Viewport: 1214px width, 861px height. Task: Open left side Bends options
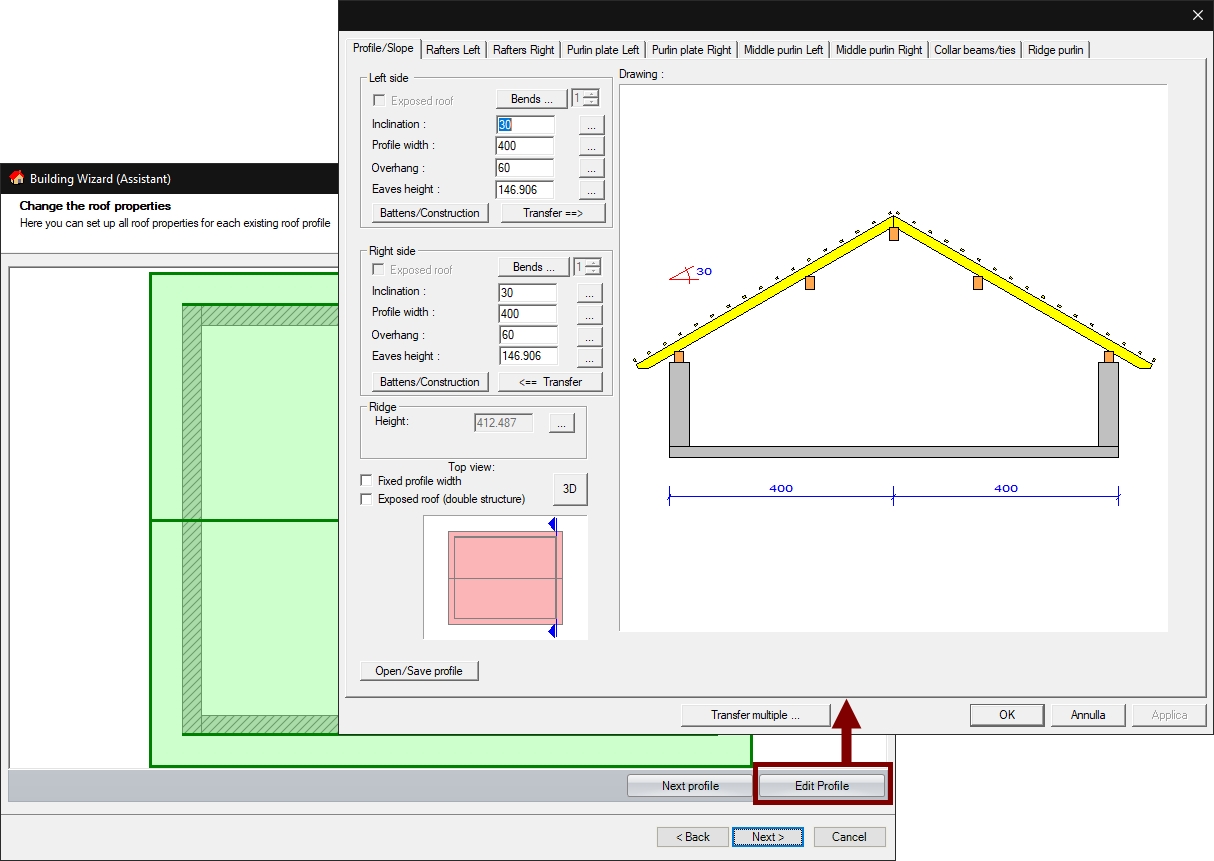pos(532,99)
